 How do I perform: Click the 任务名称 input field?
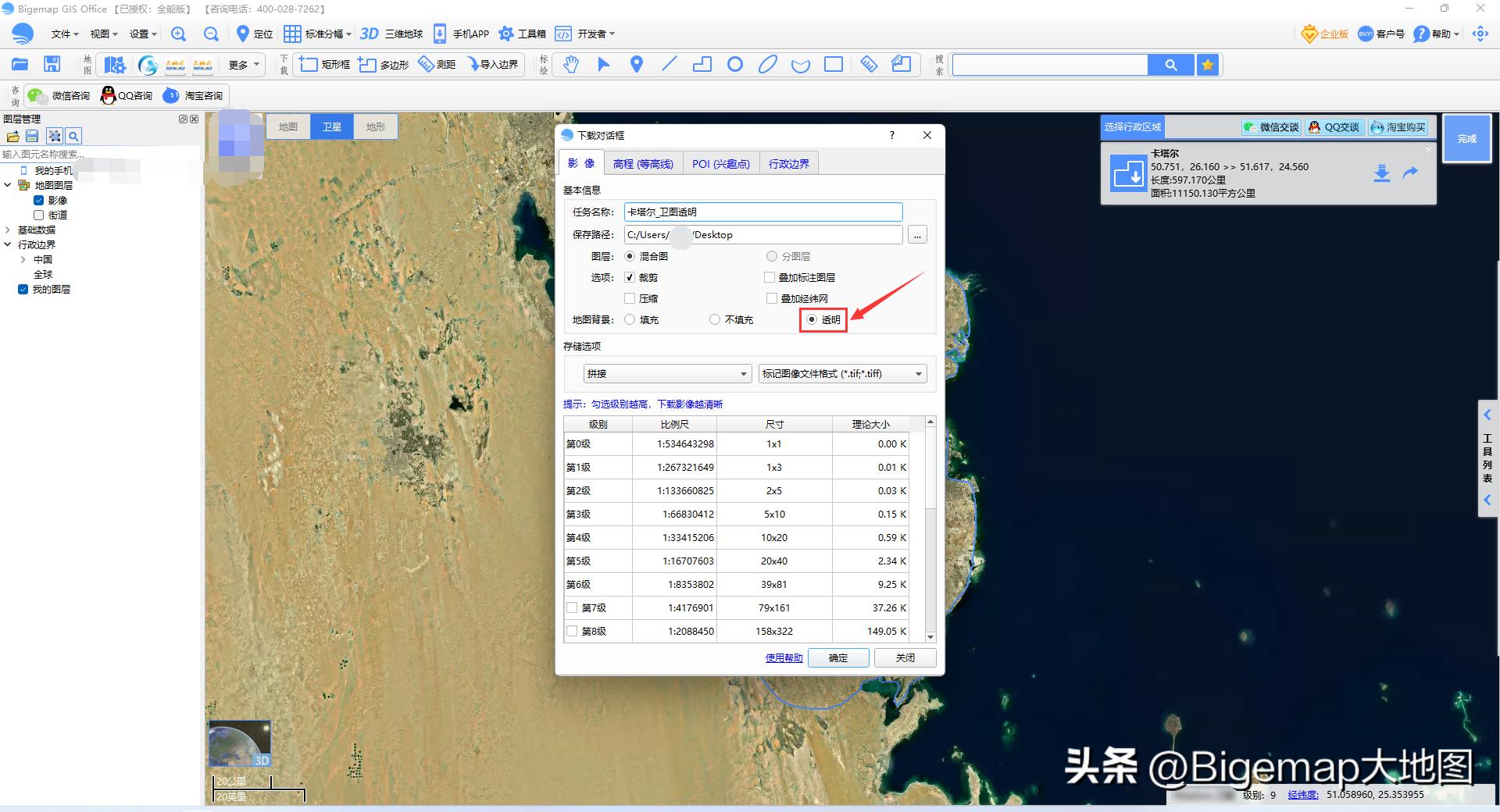(762, 212)
